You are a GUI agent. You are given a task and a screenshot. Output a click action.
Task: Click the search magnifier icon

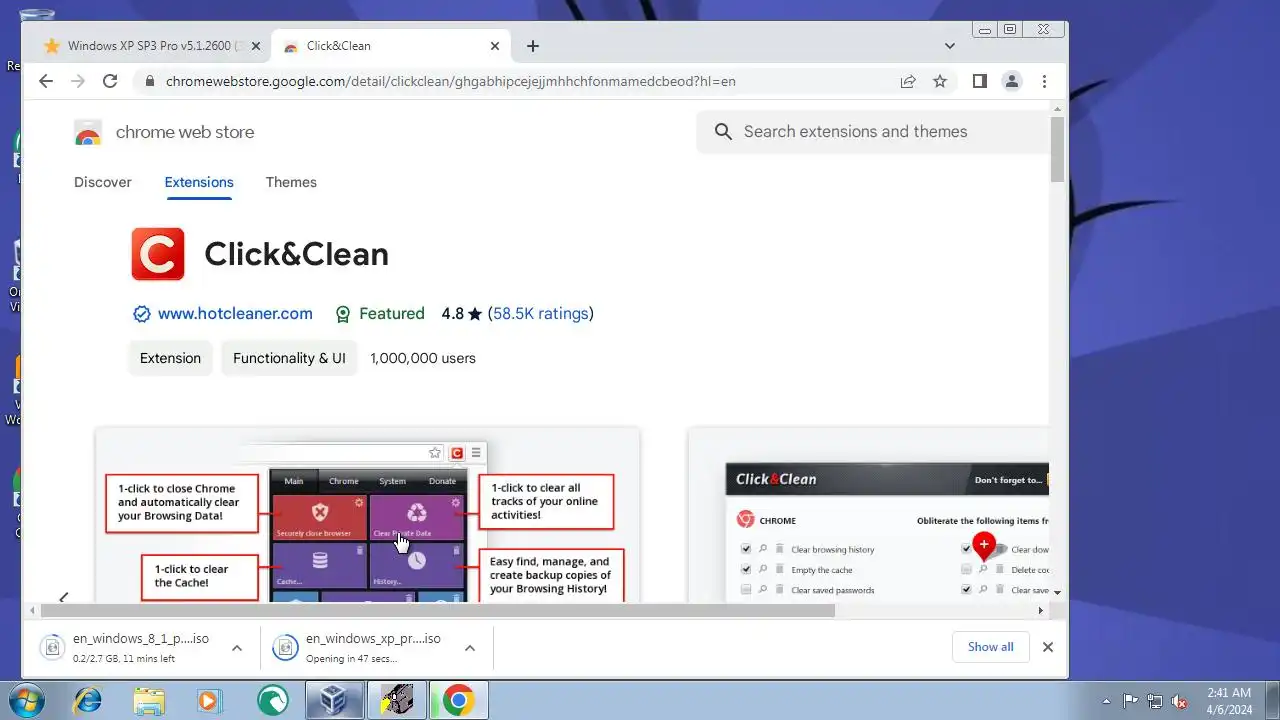[724, 131]
